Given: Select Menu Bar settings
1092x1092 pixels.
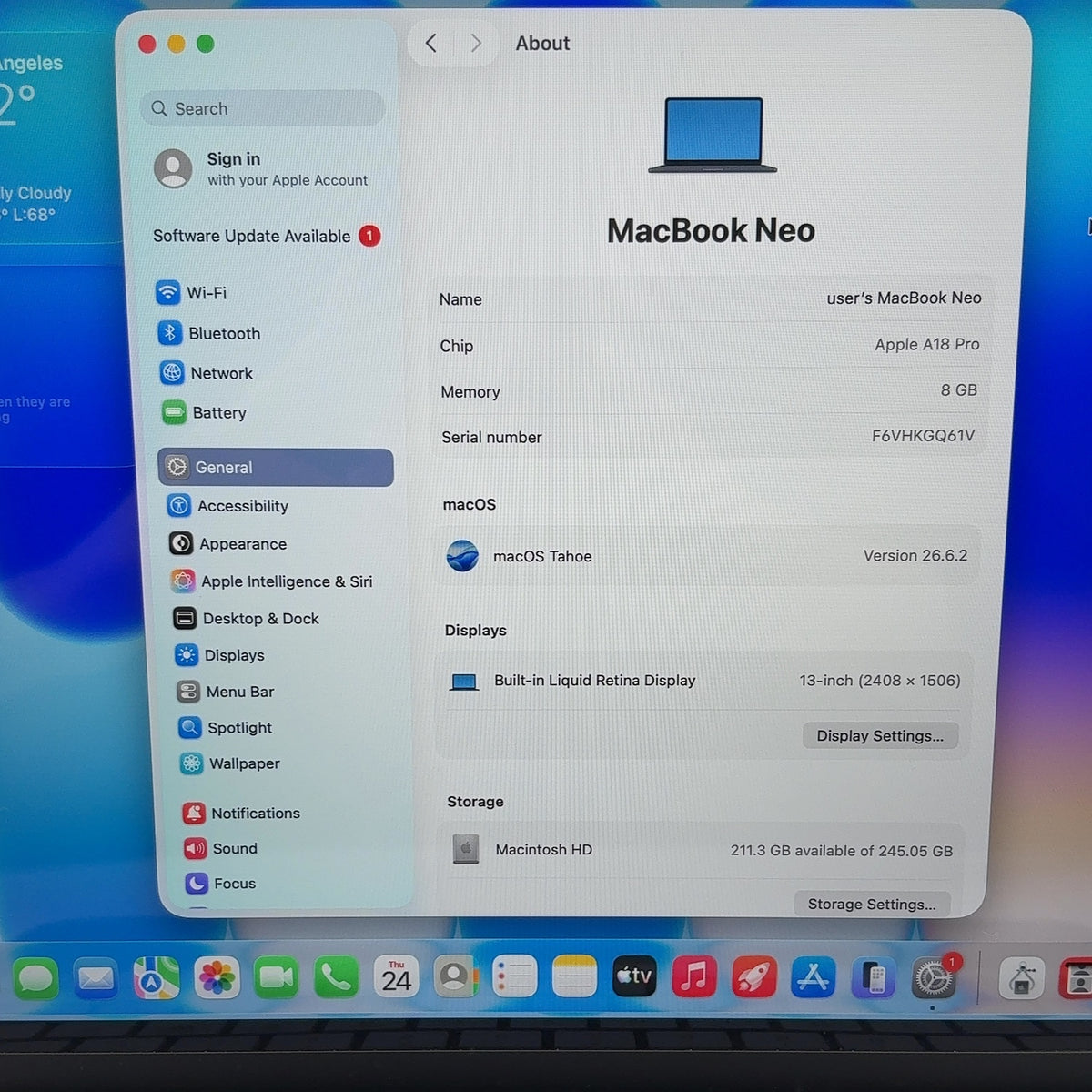Looking at the screenshot, I should point(226,692).
